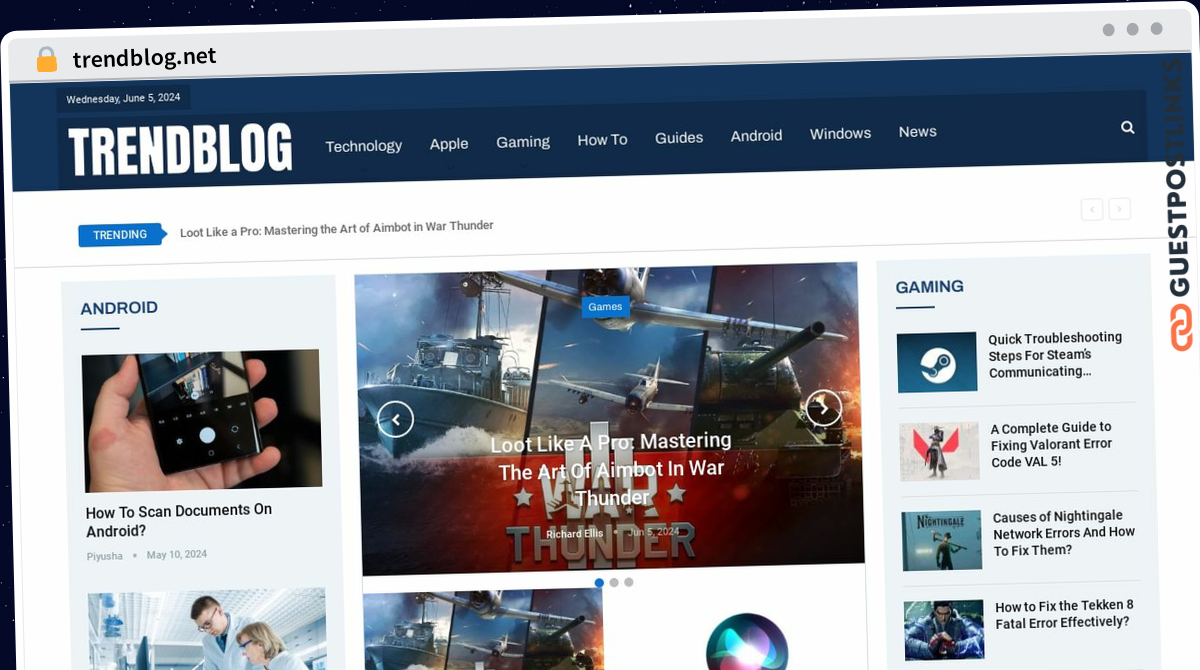Select the third slider pagination dot

click(629, 582)
